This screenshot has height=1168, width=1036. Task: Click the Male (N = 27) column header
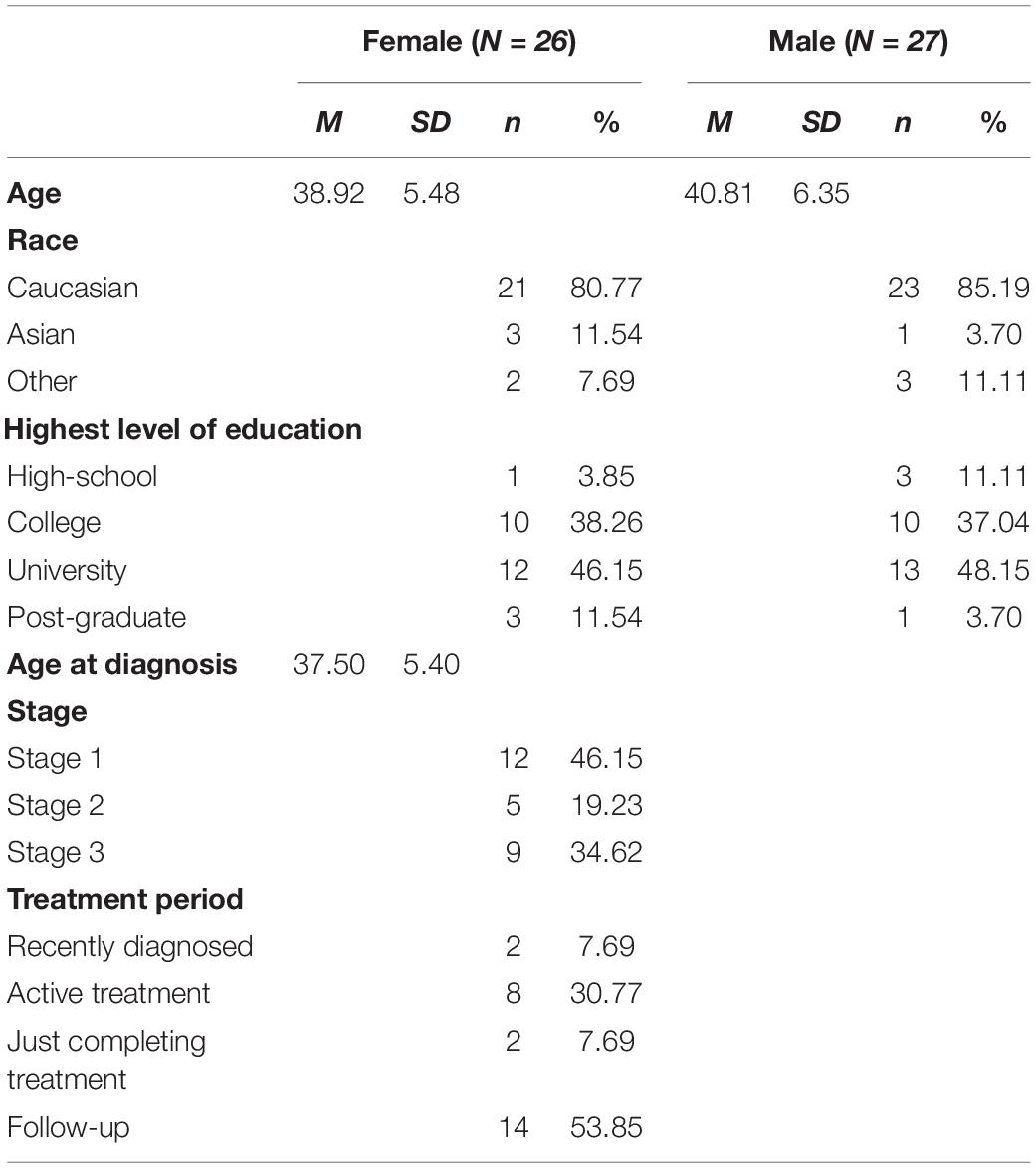pos(858,41)
